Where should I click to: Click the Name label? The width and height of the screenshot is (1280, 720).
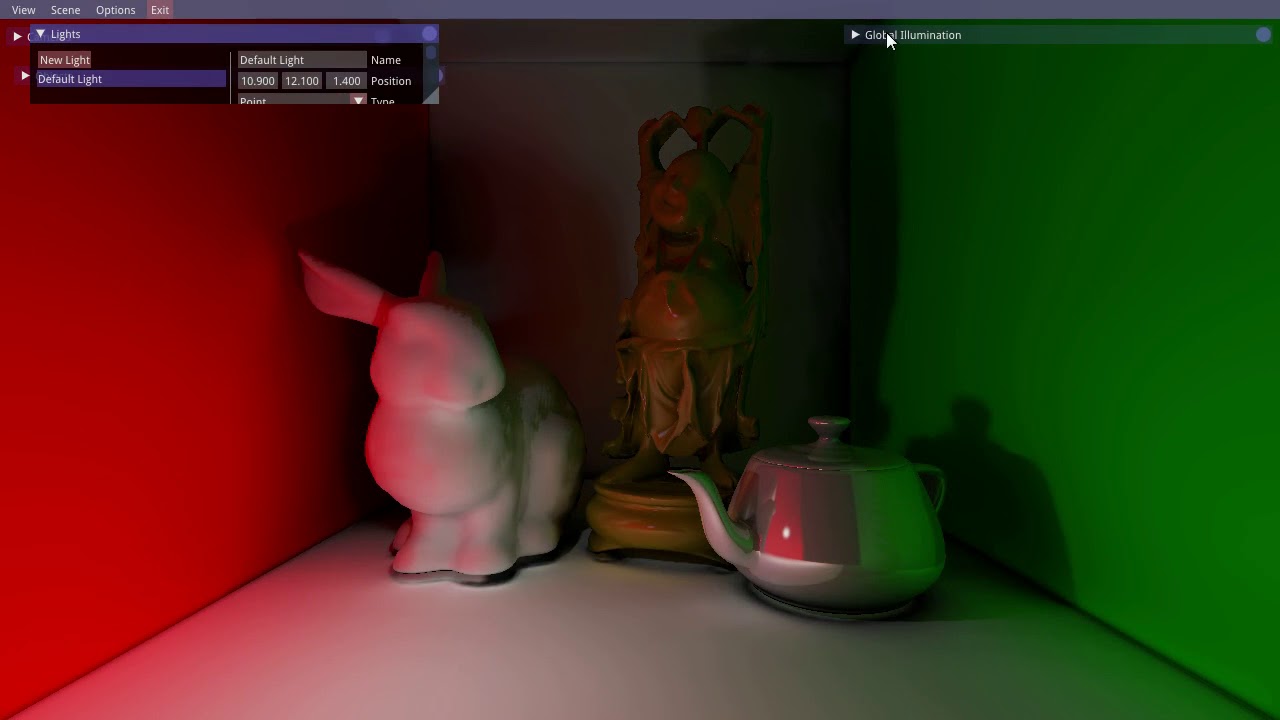(x=386, y=60)
